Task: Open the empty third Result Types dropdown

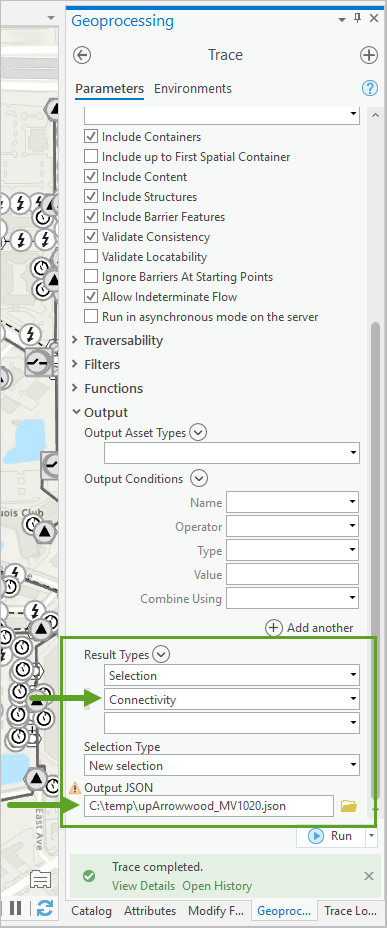Action: pos(232,723)
